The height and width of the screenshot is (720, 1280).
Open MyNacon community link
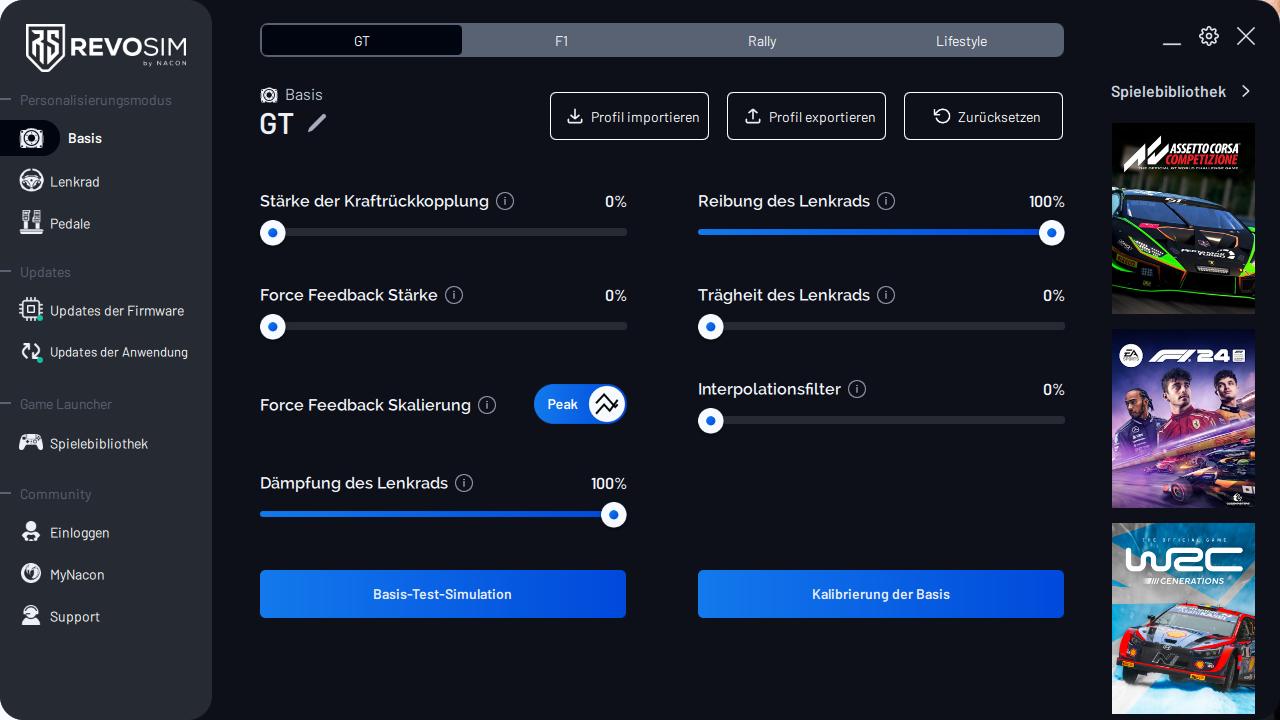[x=77, y=574]
